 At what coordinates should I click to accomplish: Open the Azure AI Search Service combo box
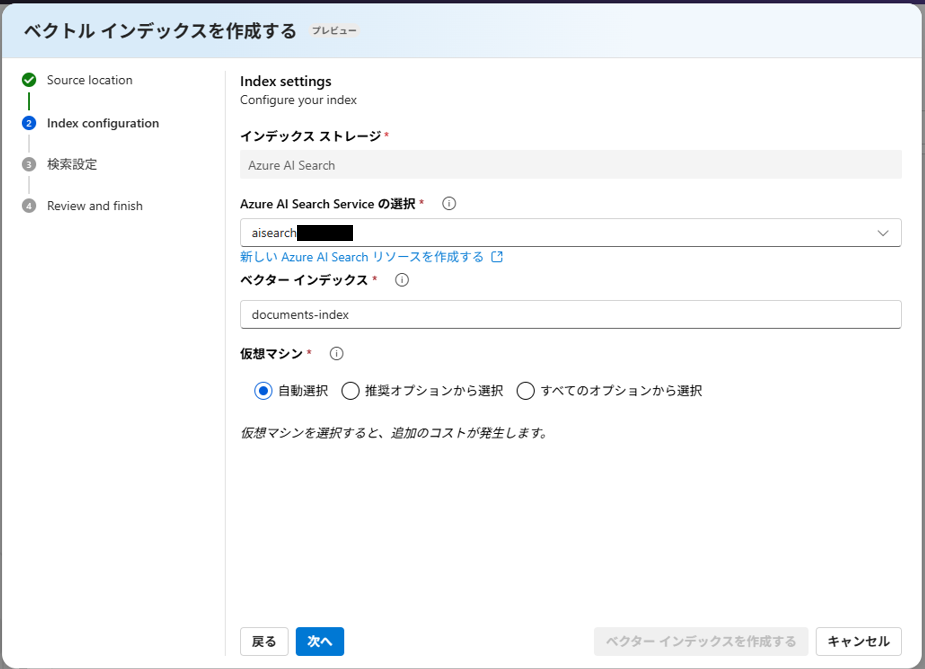click(x=570, y=232)
